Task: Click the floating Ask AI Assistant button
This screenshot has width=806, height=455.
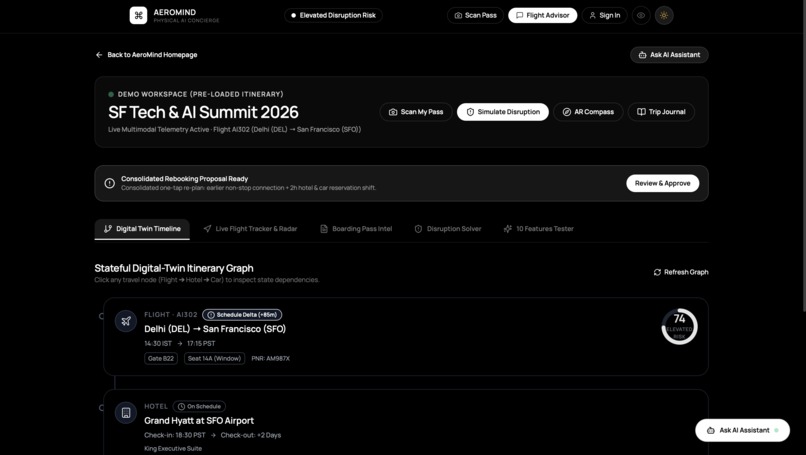Action: (x=742, y=430)
